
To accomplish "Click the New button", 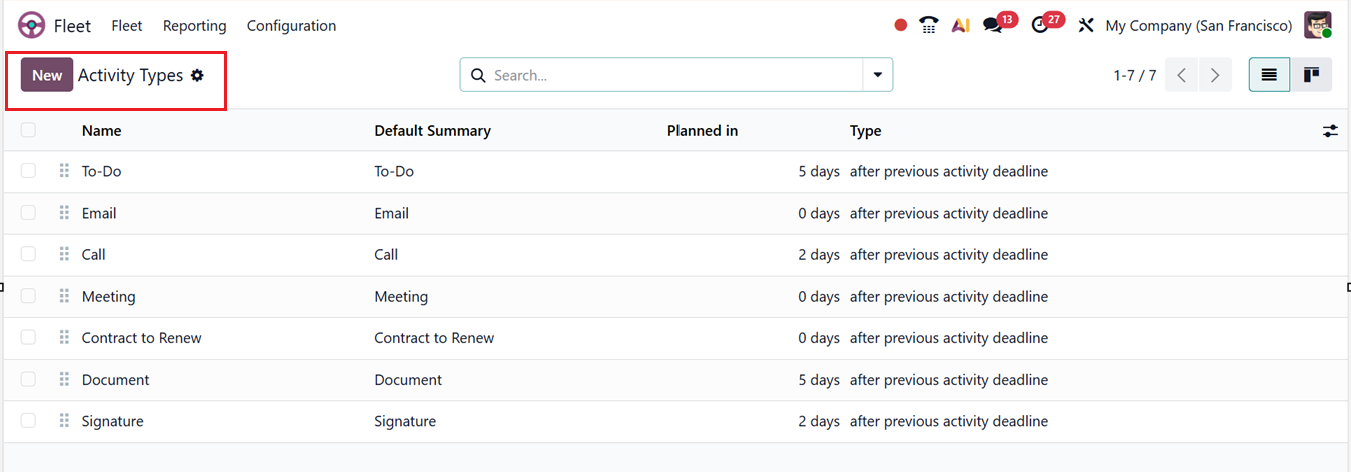I will click(x=47, y=75).
